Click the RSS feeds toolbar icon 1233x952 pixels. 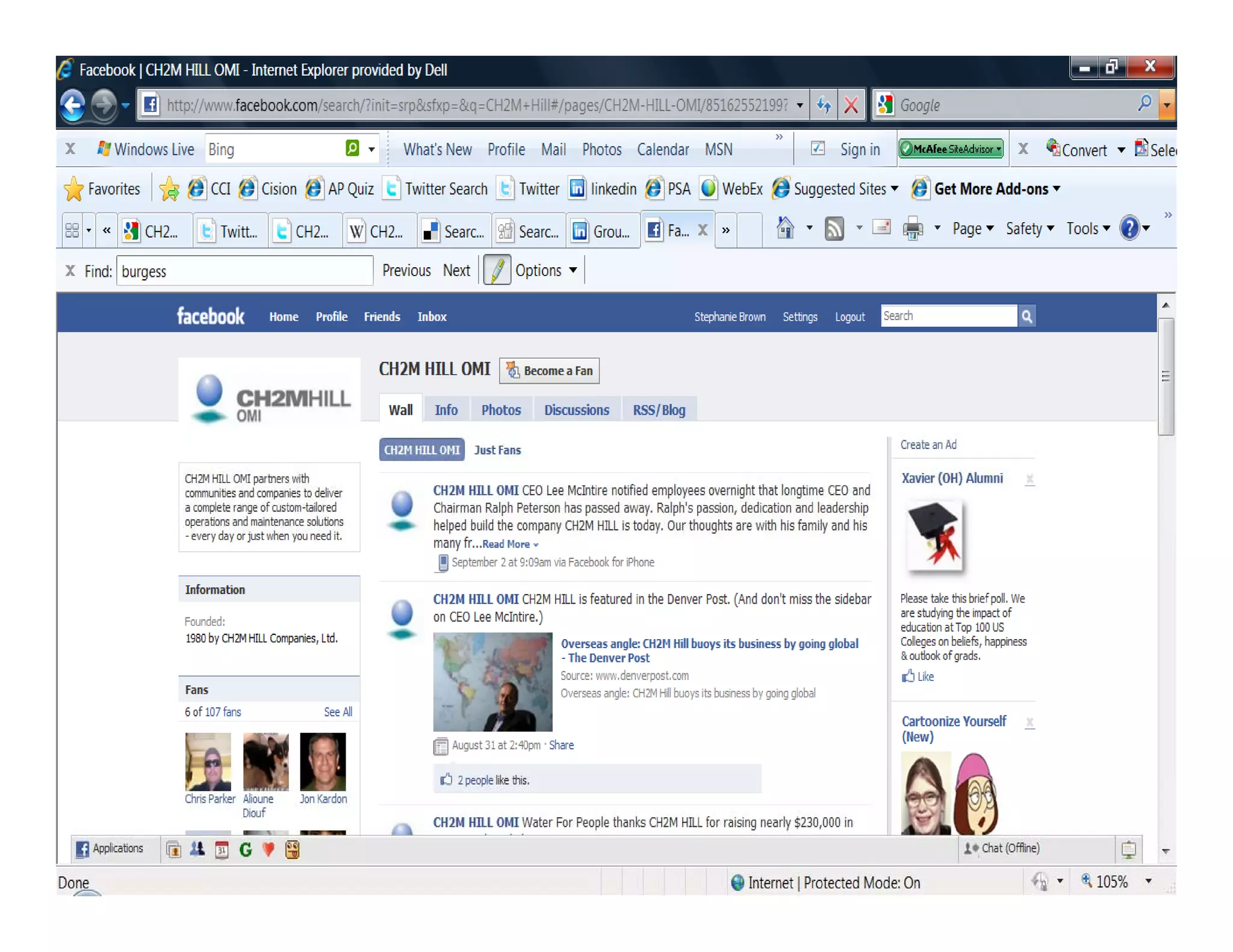834,229
